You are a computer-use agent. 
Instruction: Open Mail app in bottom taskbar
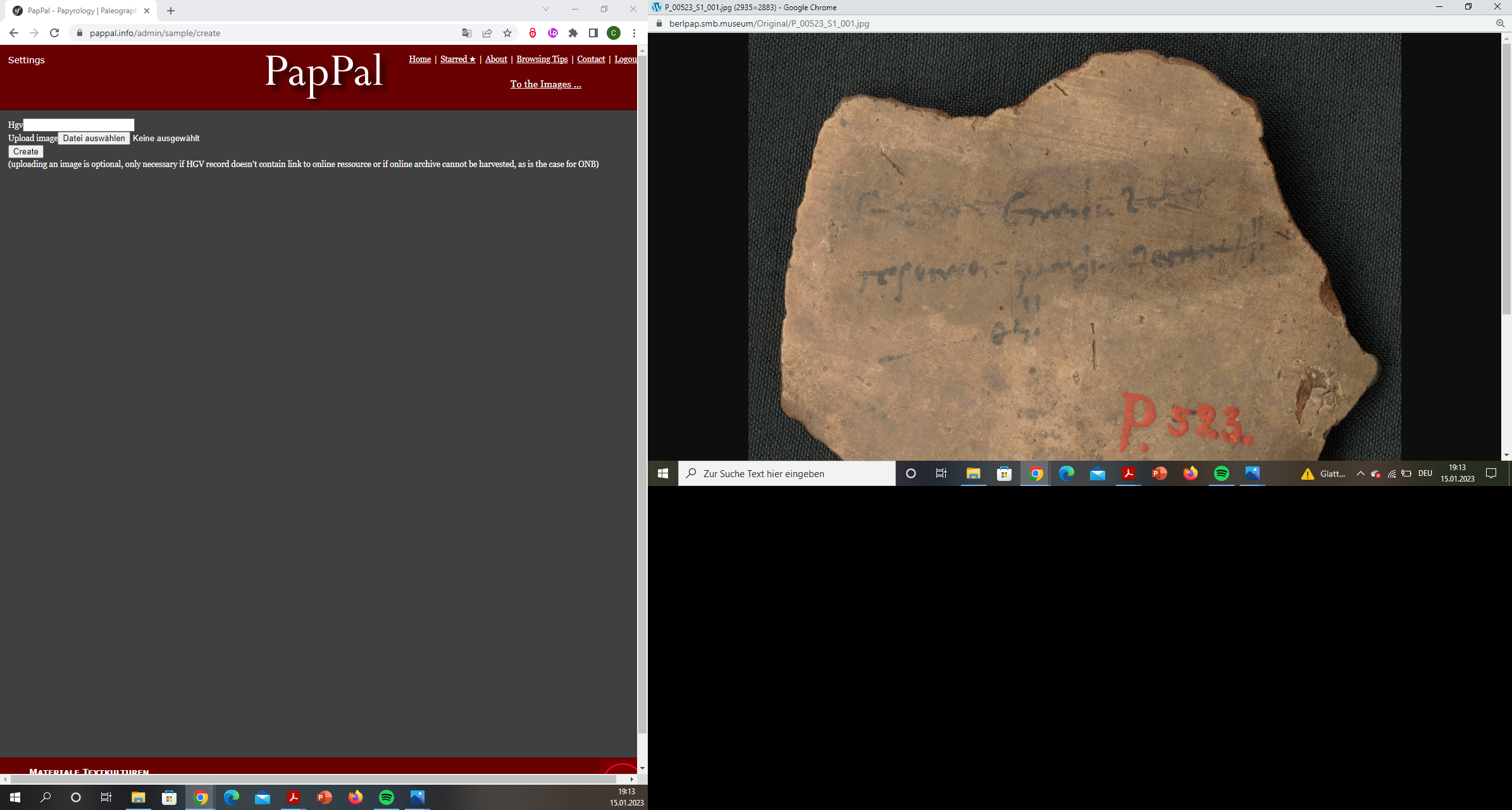coord(263,797)
